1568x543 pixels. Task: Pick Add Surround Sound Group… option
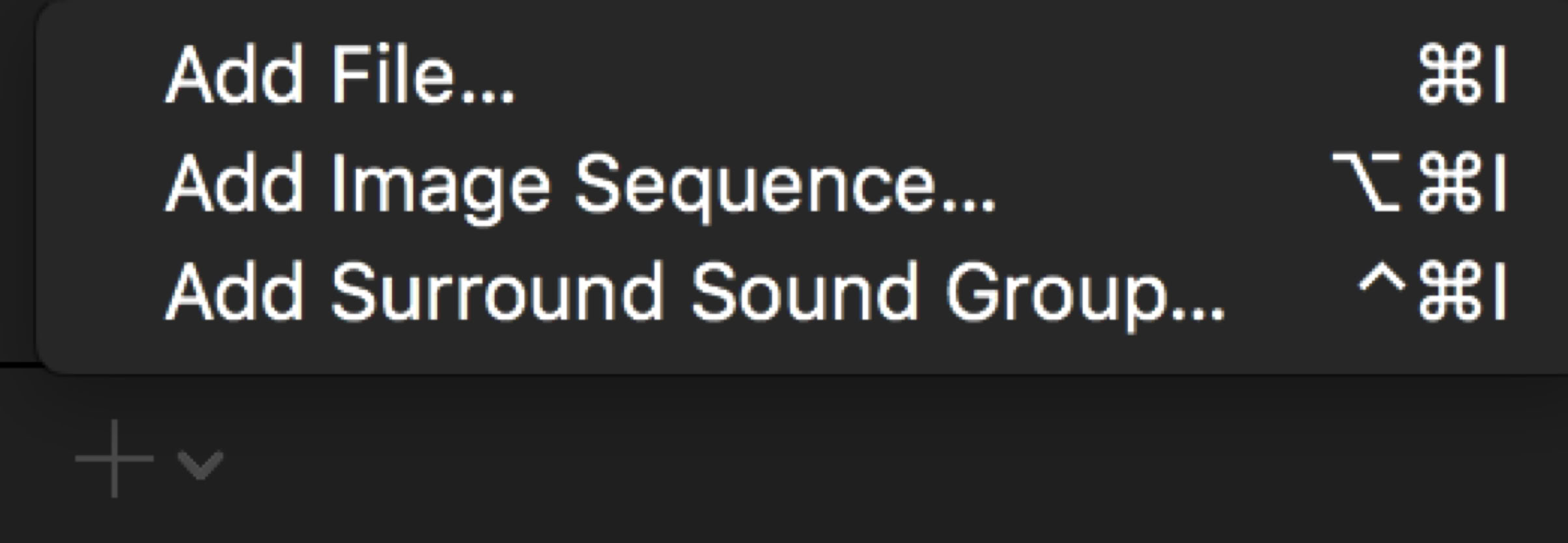point(695,293)
